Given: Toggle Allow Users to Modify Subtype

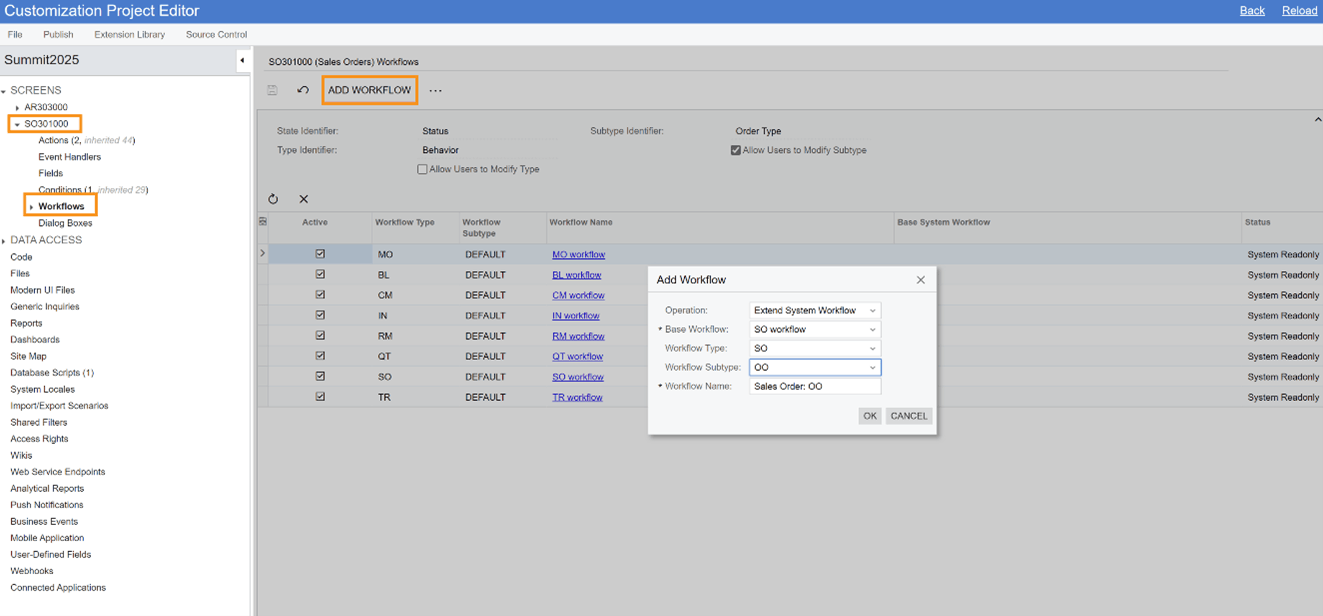Looking at the screenshot, I should click(736, 150).
